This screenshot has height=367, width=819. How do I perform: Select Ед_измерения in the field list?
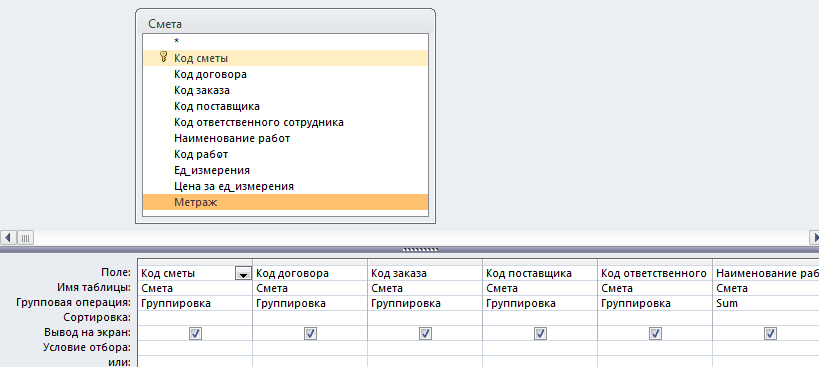point(285,171)
